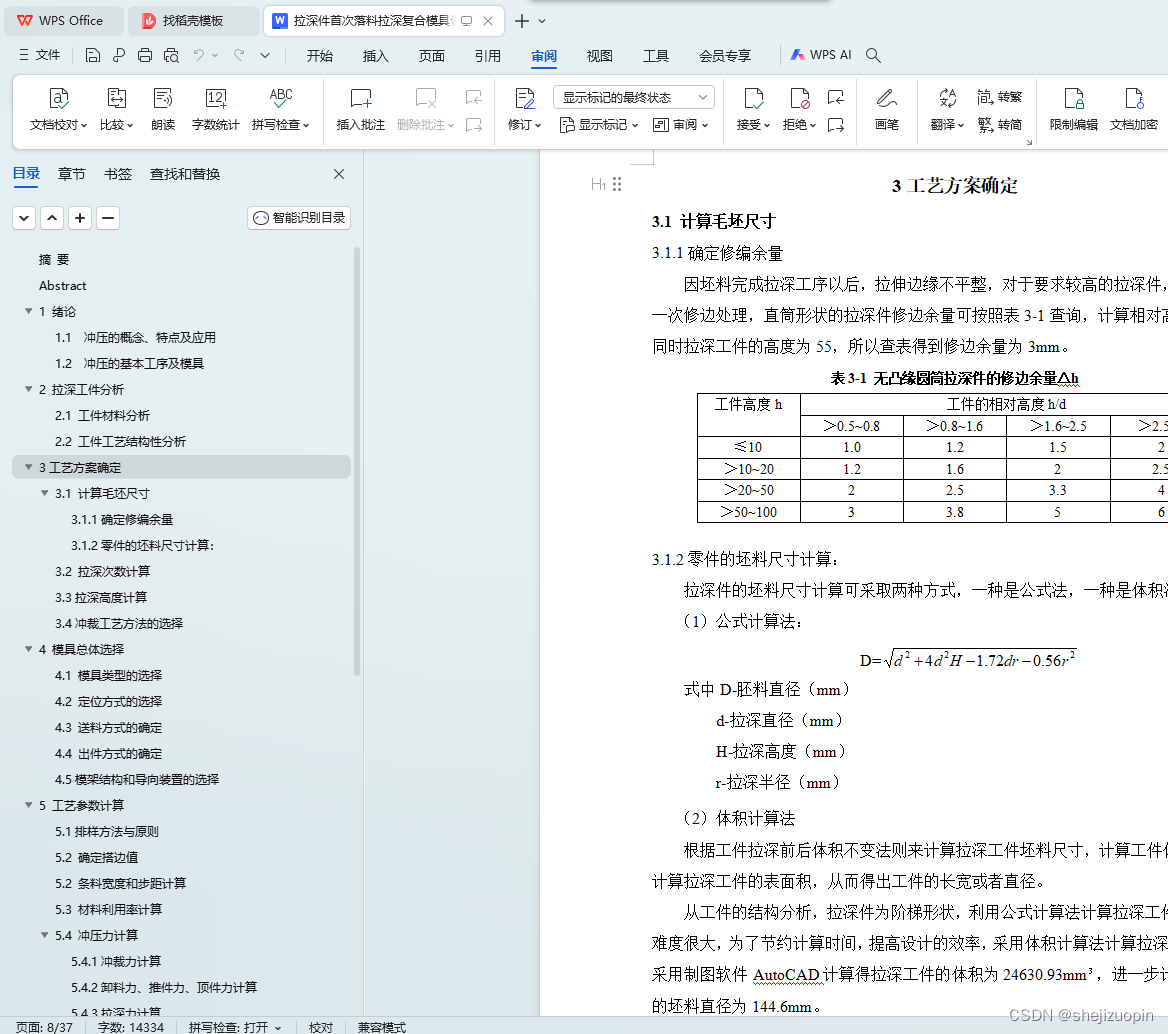Image resolution: width=1168 pixels, height=1034 pixels.
Task: Click 字数: 14334 in status bar
Action: pos(130,1027)
